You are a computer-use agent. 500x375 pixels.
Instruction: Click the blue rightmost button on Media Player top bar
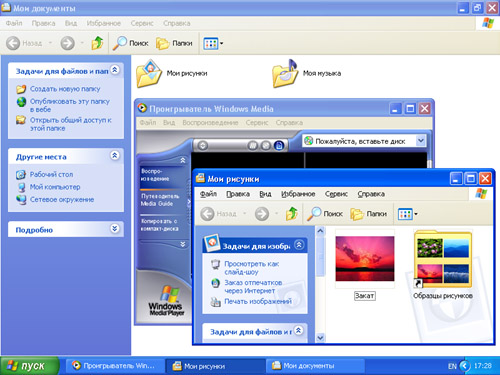(x=279, y=146)
